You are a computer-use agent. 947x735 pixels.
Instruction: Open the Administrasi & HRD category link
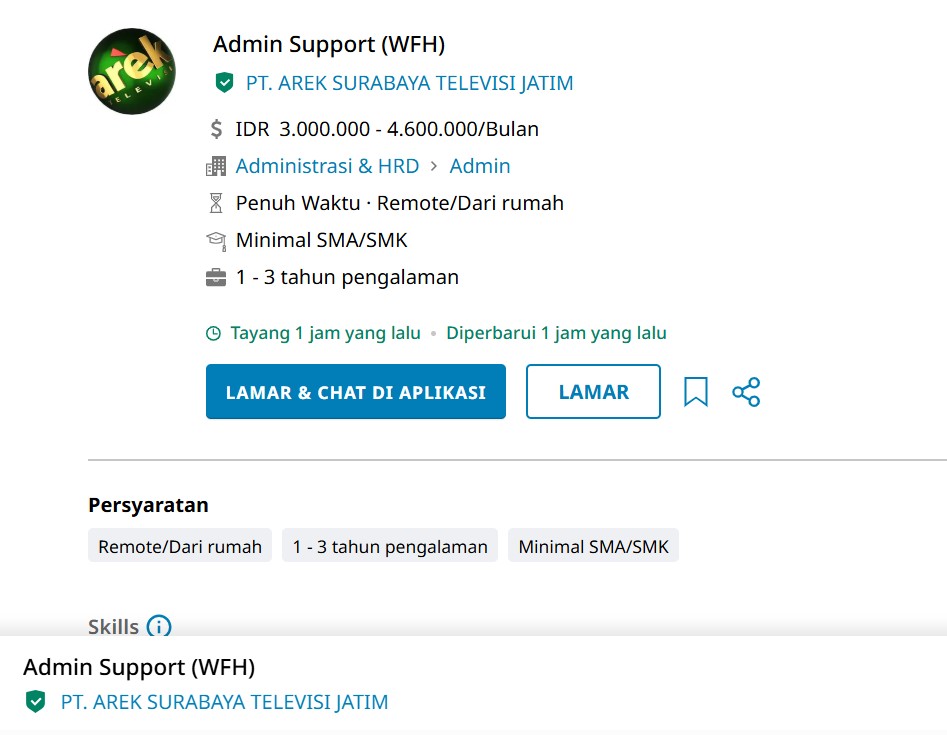click(x=327, y=165)
